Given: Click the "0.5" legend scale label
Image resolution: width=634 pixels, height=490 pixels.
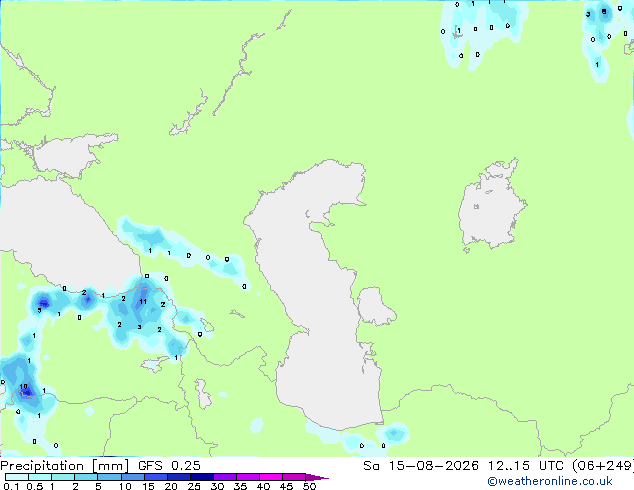Looking at the screenshot, I should point(35,486).
